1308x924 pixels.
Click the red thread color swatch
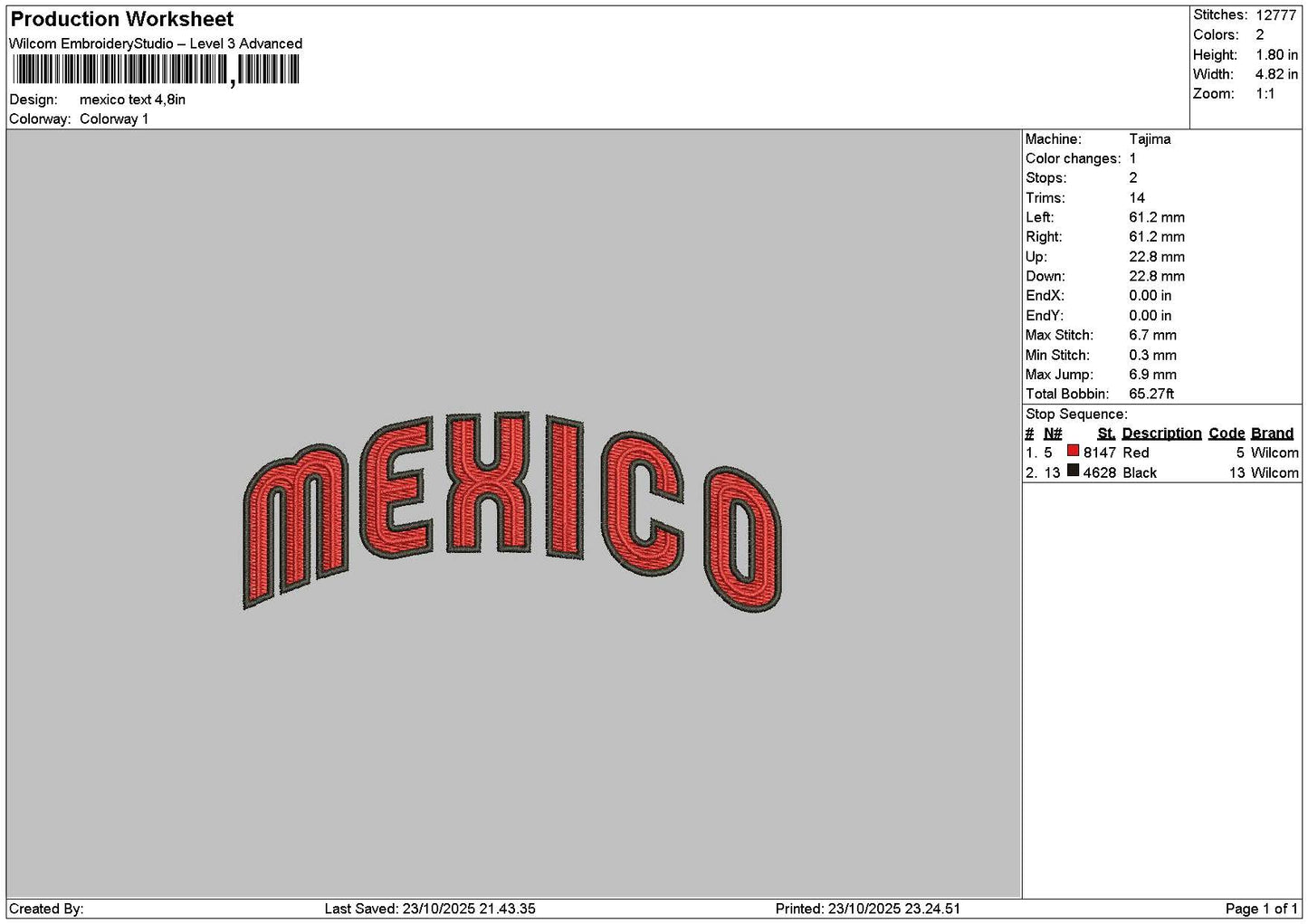(x=1073, y=451)
